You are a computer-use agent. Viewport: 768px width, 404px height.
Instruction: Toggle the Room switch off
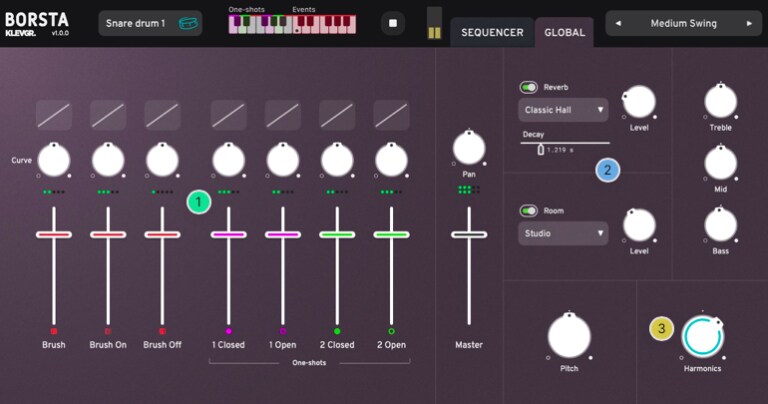(528, 211)
